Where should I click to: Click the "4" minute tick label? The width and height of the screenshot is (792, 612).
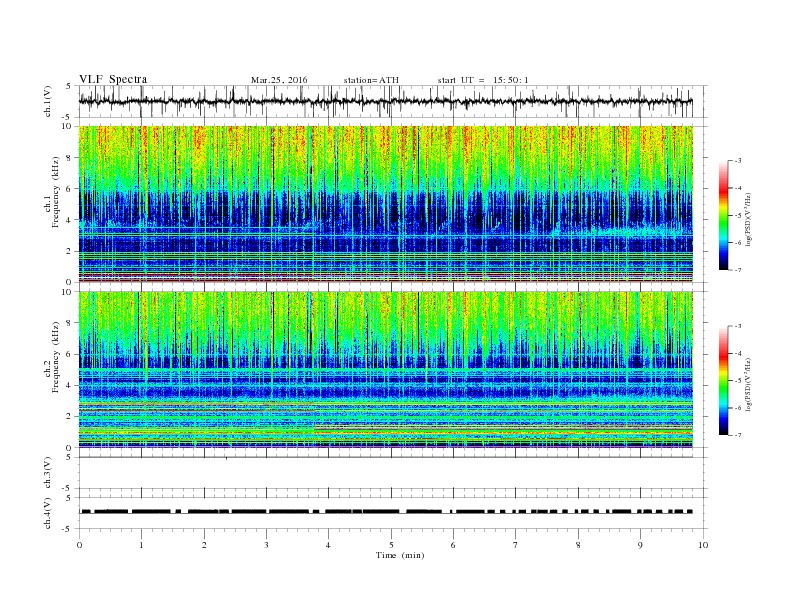[328, 545]
